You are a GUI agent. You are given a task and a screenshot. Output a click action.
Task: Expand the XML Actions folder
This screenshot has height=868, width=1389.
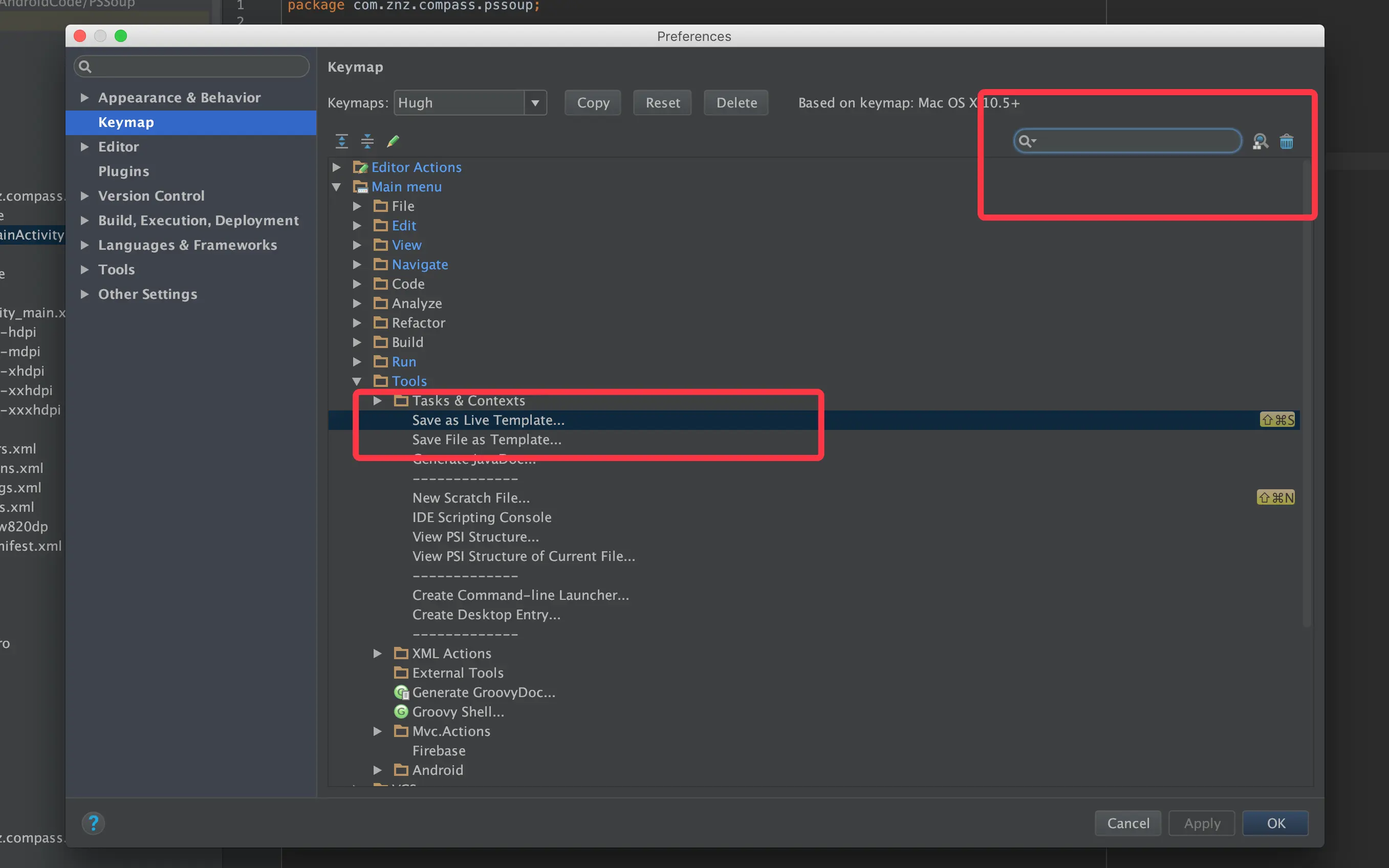(377, 653)
